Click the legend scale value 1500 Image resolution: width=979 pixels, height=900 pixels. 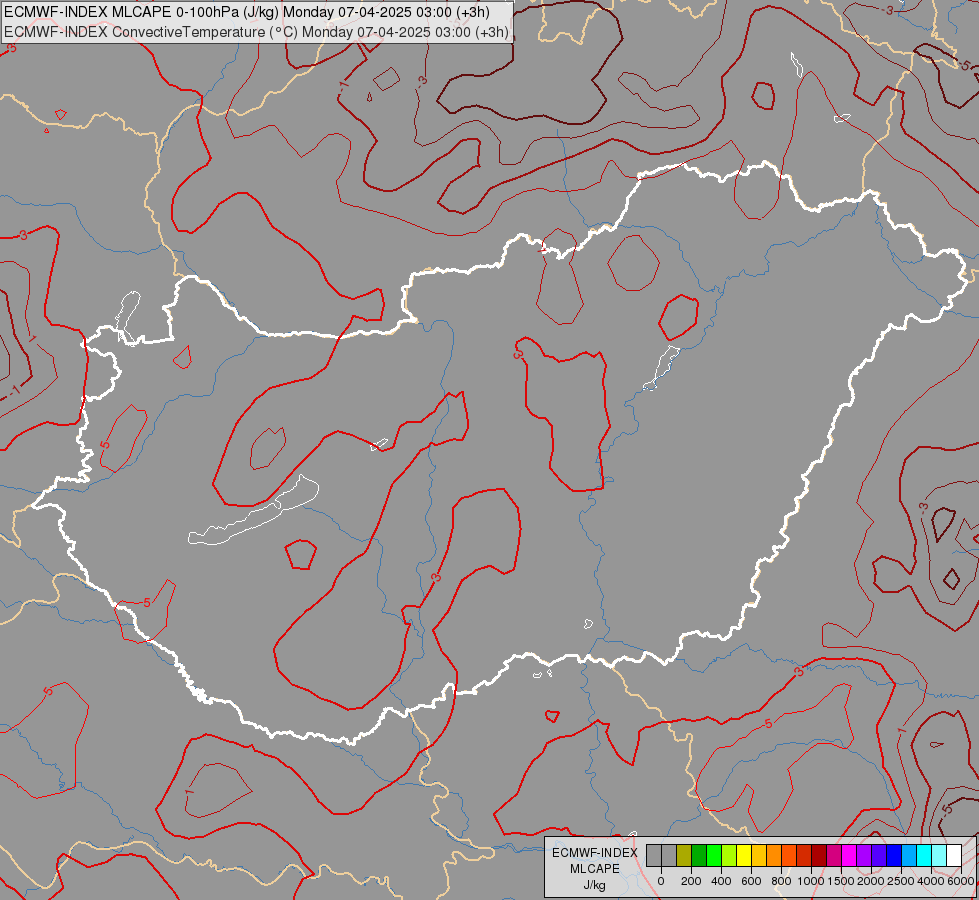click(x=841, y=881)
